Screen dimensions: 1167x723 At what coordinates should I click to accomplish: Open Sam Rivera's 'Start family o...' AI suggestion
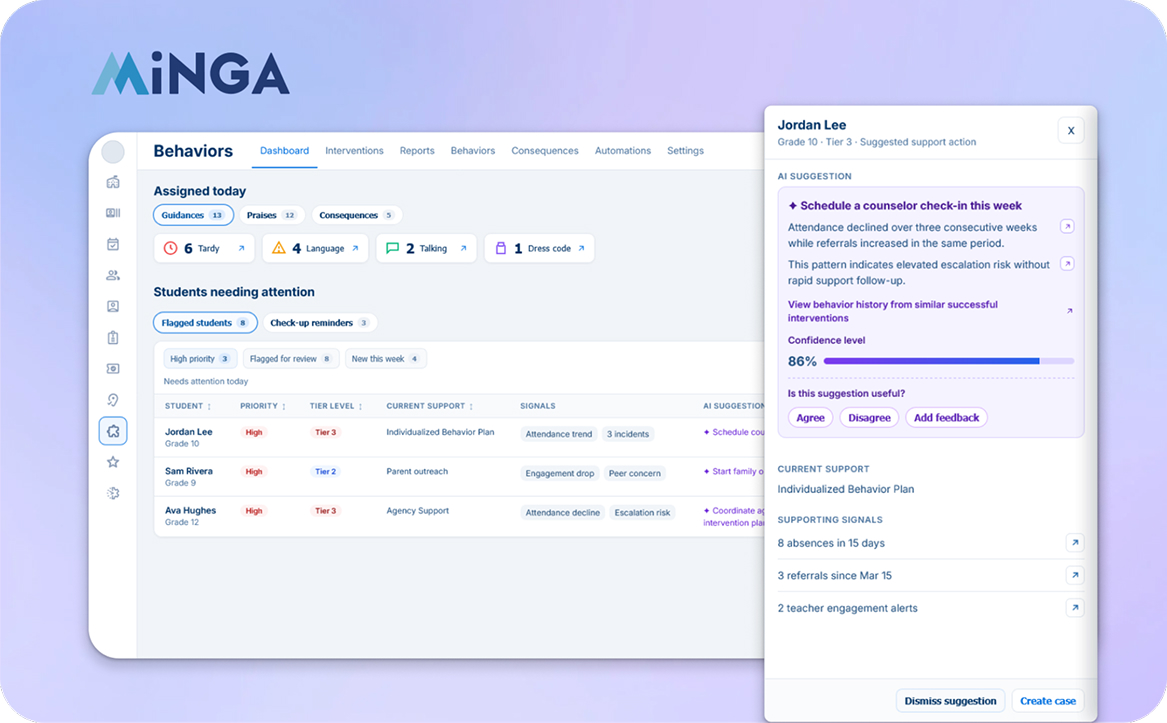[x=734, y=471]
